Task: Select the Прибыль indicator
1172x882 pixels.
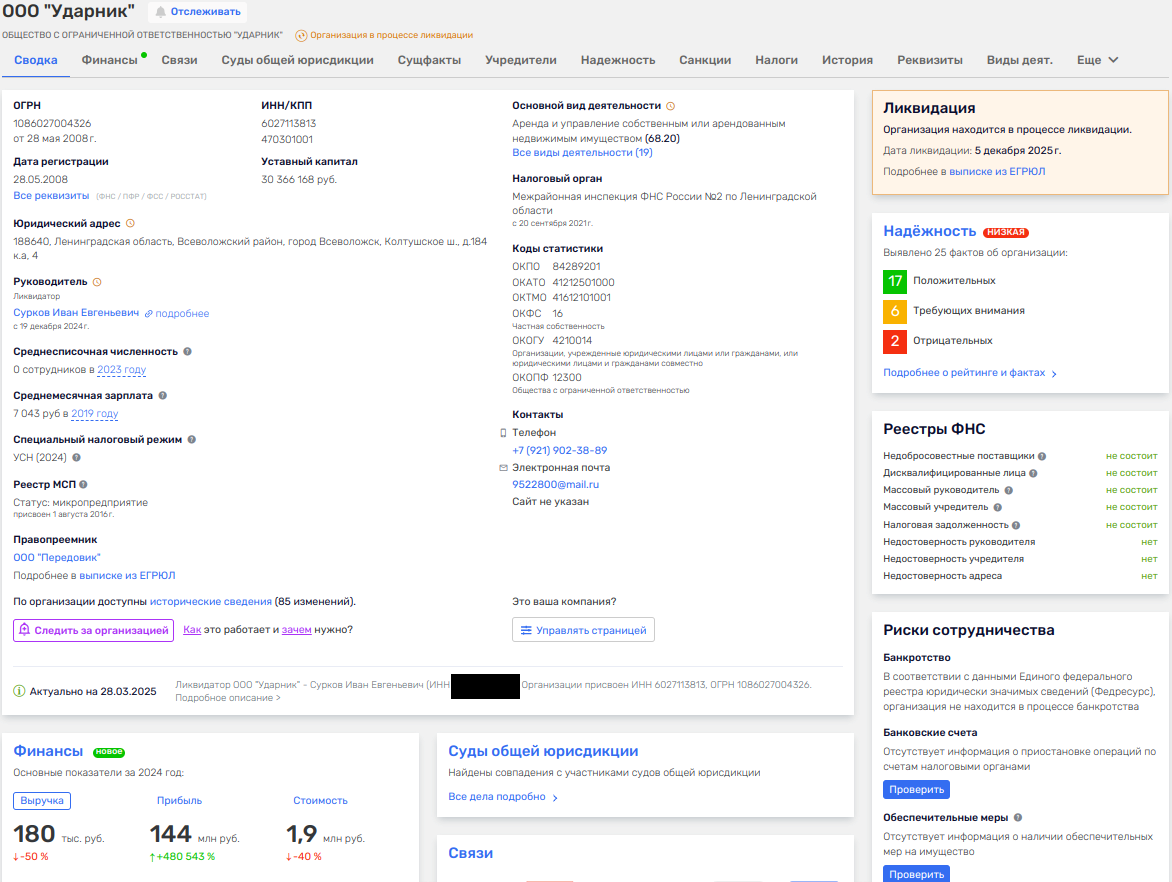Action: pyautogui.click(x=179, y=801)
